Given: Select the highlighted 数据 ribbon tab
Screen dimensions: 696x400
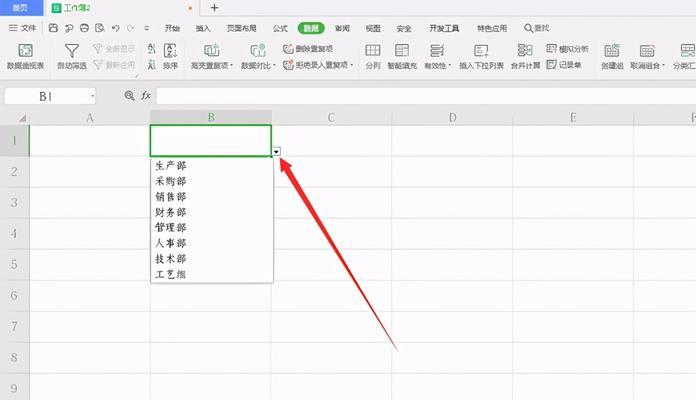Looking at the screenshot, I should click(x=311, y=28).
